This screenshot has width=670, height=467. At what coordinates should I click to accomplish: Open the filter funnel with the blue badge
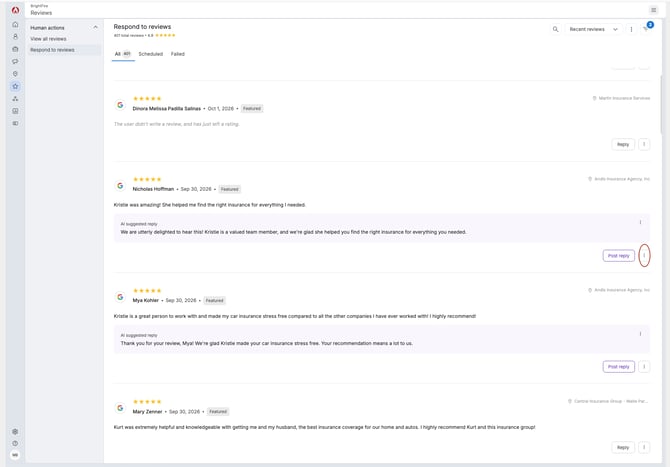pyautogui.click(x=646, y=29)
